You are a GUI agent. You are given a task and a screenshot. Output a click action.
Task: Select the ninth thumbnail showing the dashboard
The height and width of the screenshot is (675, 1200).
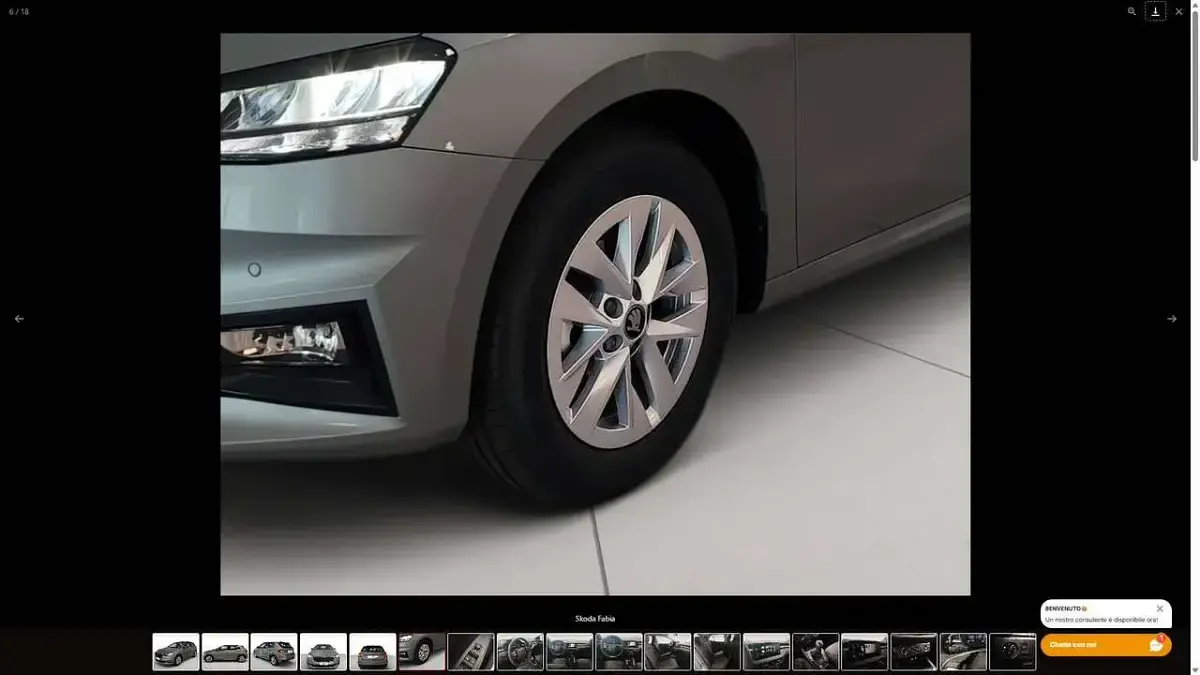click(569, 652)
